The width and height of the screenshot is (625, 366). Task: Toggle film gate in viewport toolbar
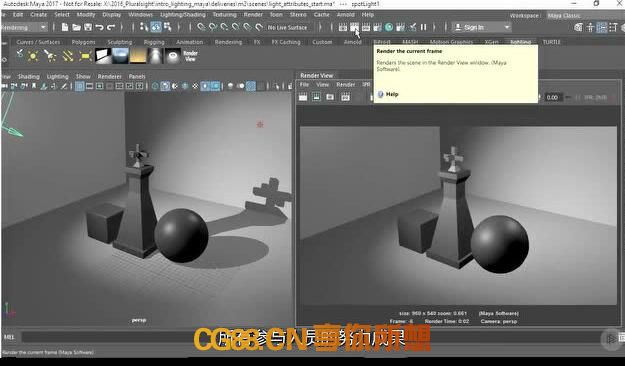tap(90, 86)
